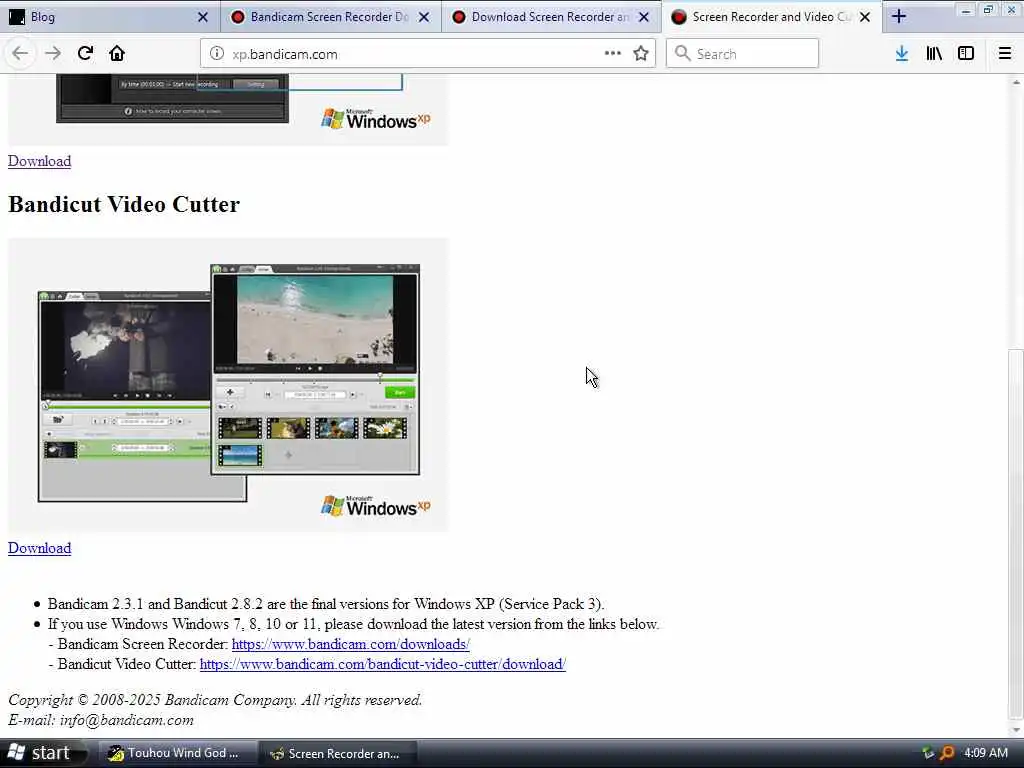Open a new tab with plus
Viewport: 1024px width, 768px height.
pos(899,17)
